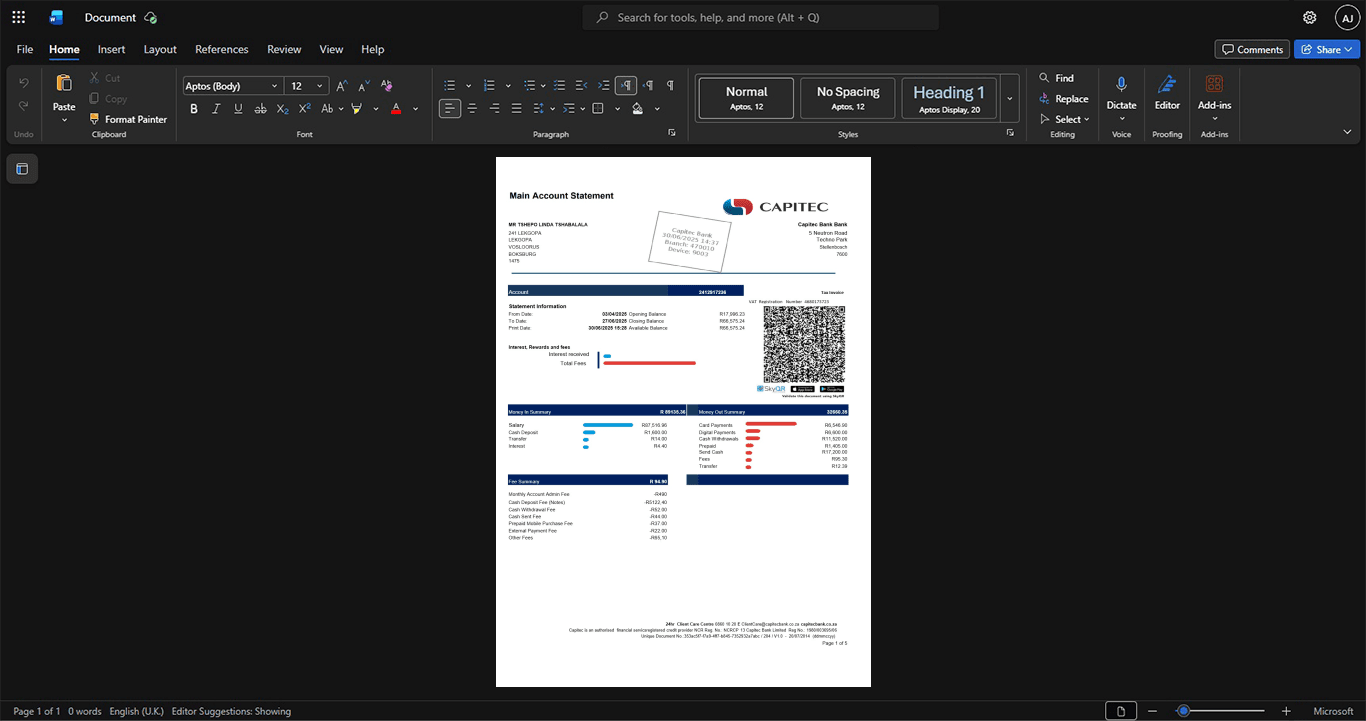Screen dimensions: 1366x721
Task: Click Find in the Editing group
Action: (1056, 78)
